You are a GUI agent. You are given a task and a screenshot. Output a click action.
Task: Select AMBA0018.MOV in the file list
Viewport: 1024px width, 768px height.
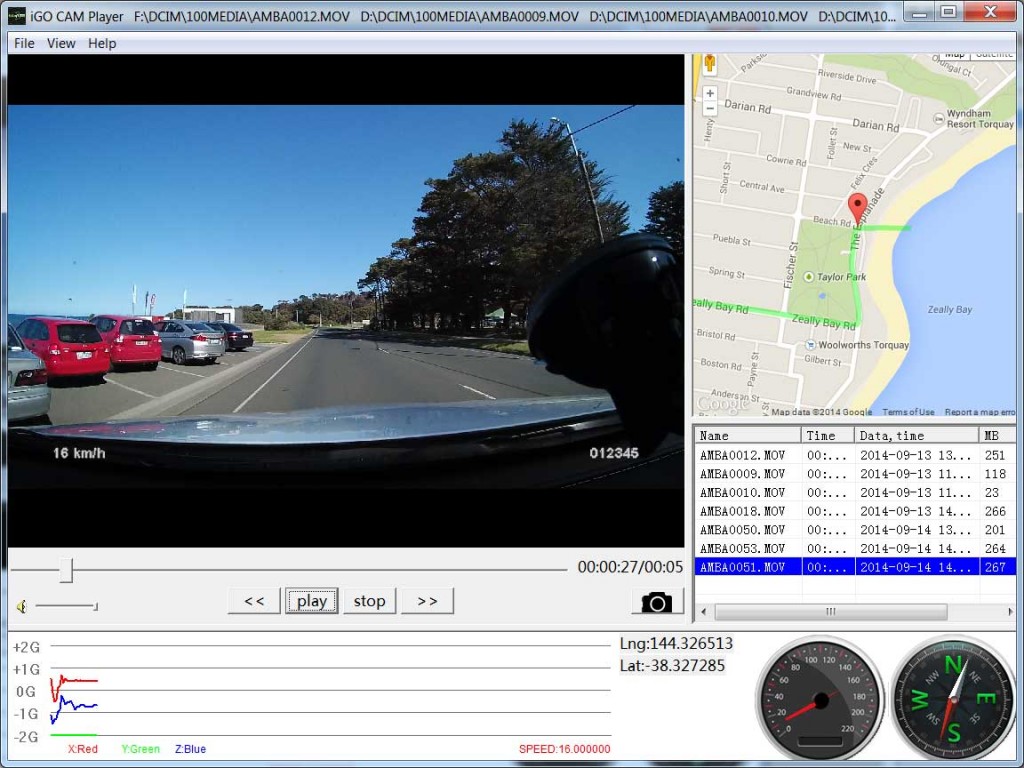[742, 511]
